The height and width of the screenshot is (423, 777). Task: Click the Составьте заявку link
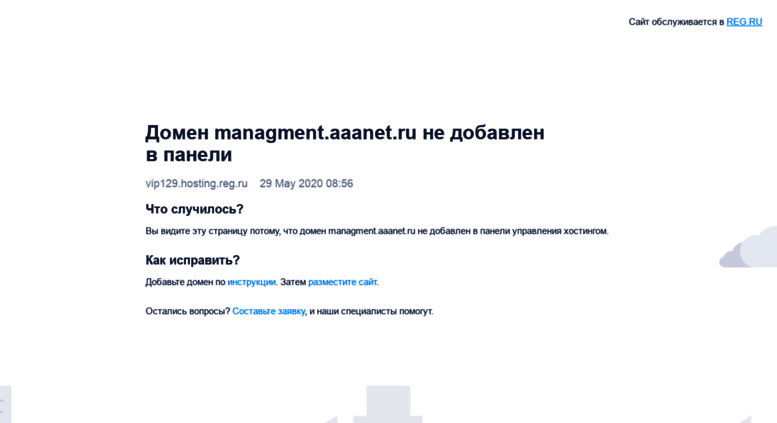coord(269,311)
